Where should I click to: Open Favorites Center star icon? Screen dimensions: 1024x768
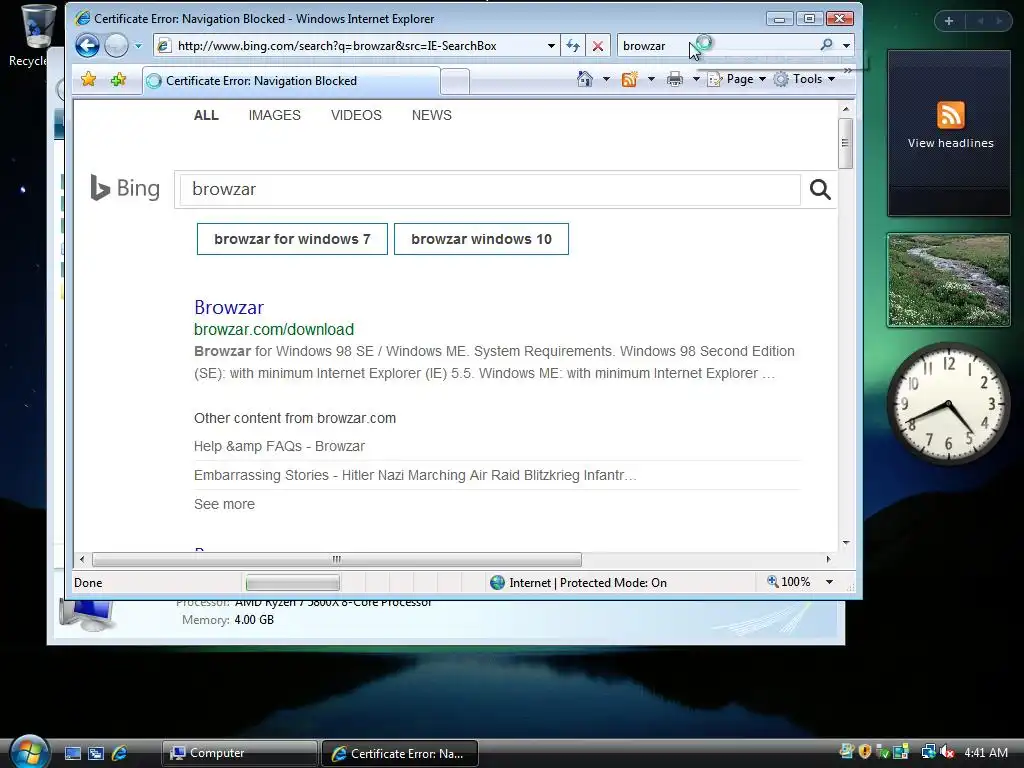point(88,80)
